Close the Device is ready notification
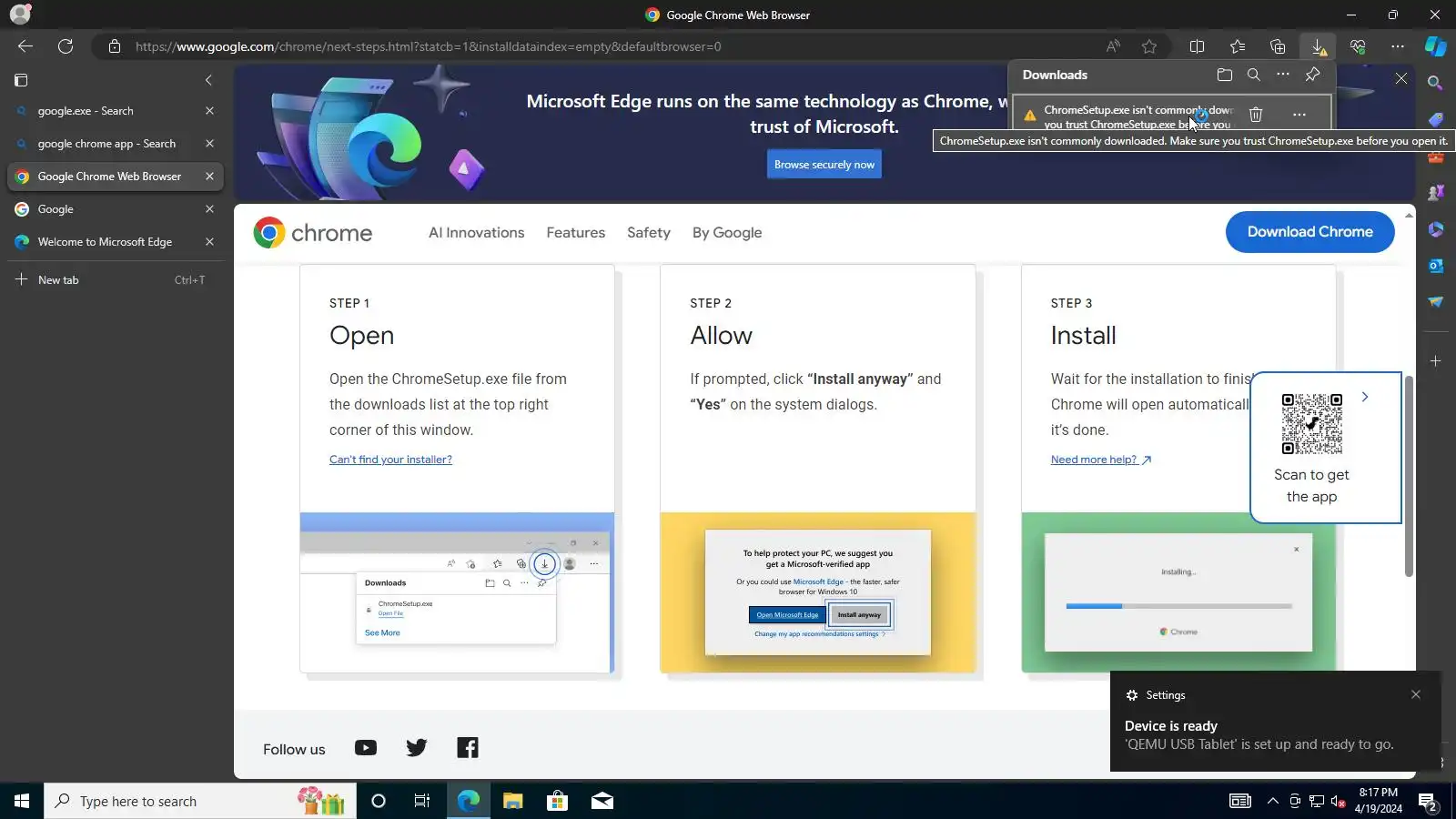Screen dimensions: 1456x819 click(1416, 694)
